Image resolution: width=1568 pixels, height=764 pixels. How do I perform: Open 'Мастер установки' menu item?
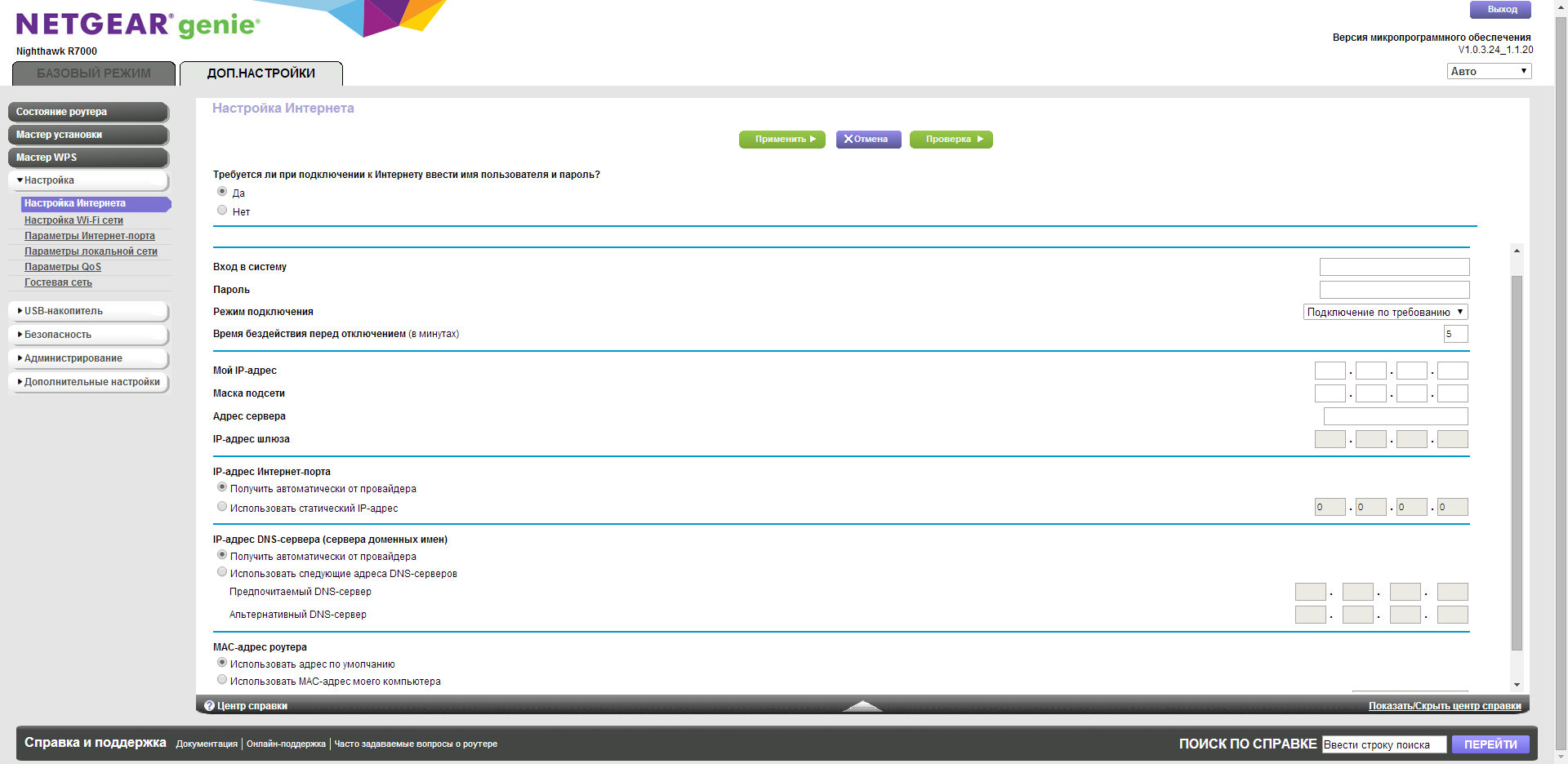tap(88, 135)
